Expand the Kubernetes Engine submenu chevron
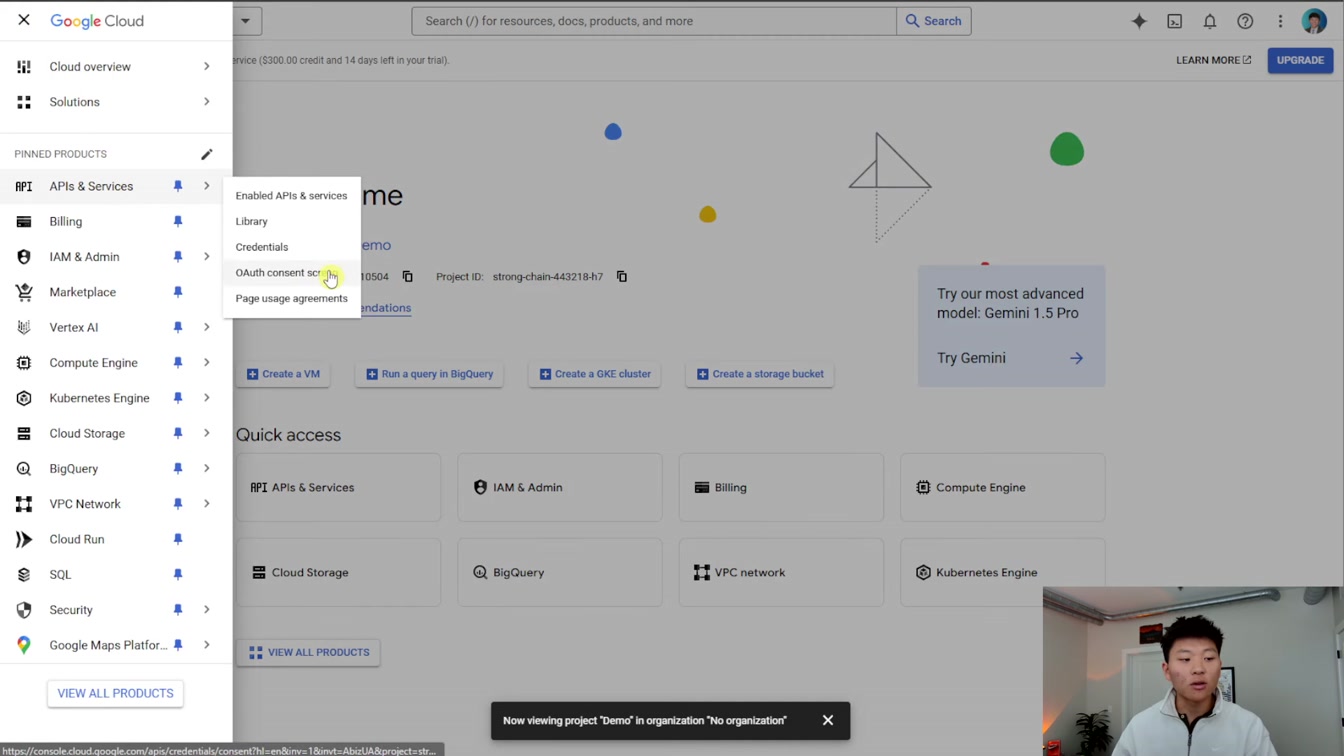This screenshot has width=1344, height=756. tap(207, 398)
